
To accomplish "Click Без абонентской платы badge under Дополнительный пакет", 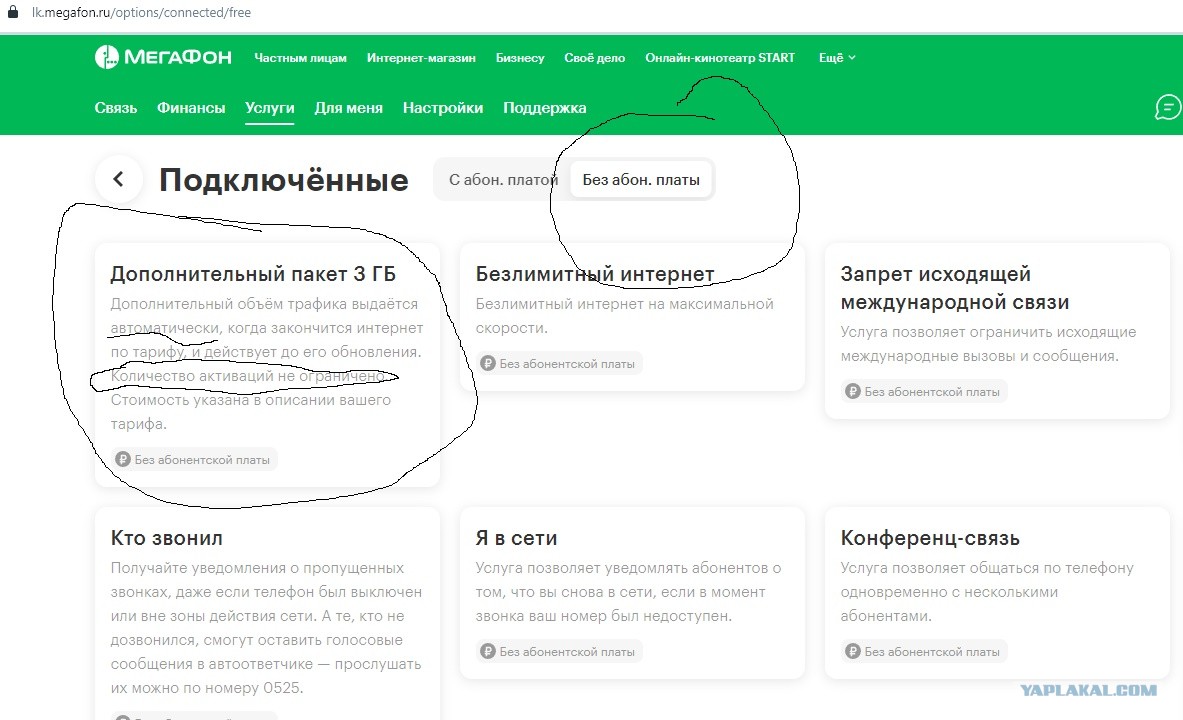I will coord(195,460).
